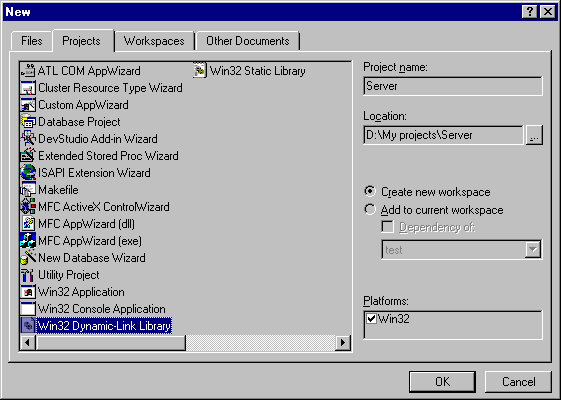
Task: Click the dialog help question mark button
Action: tap(530, 12)
